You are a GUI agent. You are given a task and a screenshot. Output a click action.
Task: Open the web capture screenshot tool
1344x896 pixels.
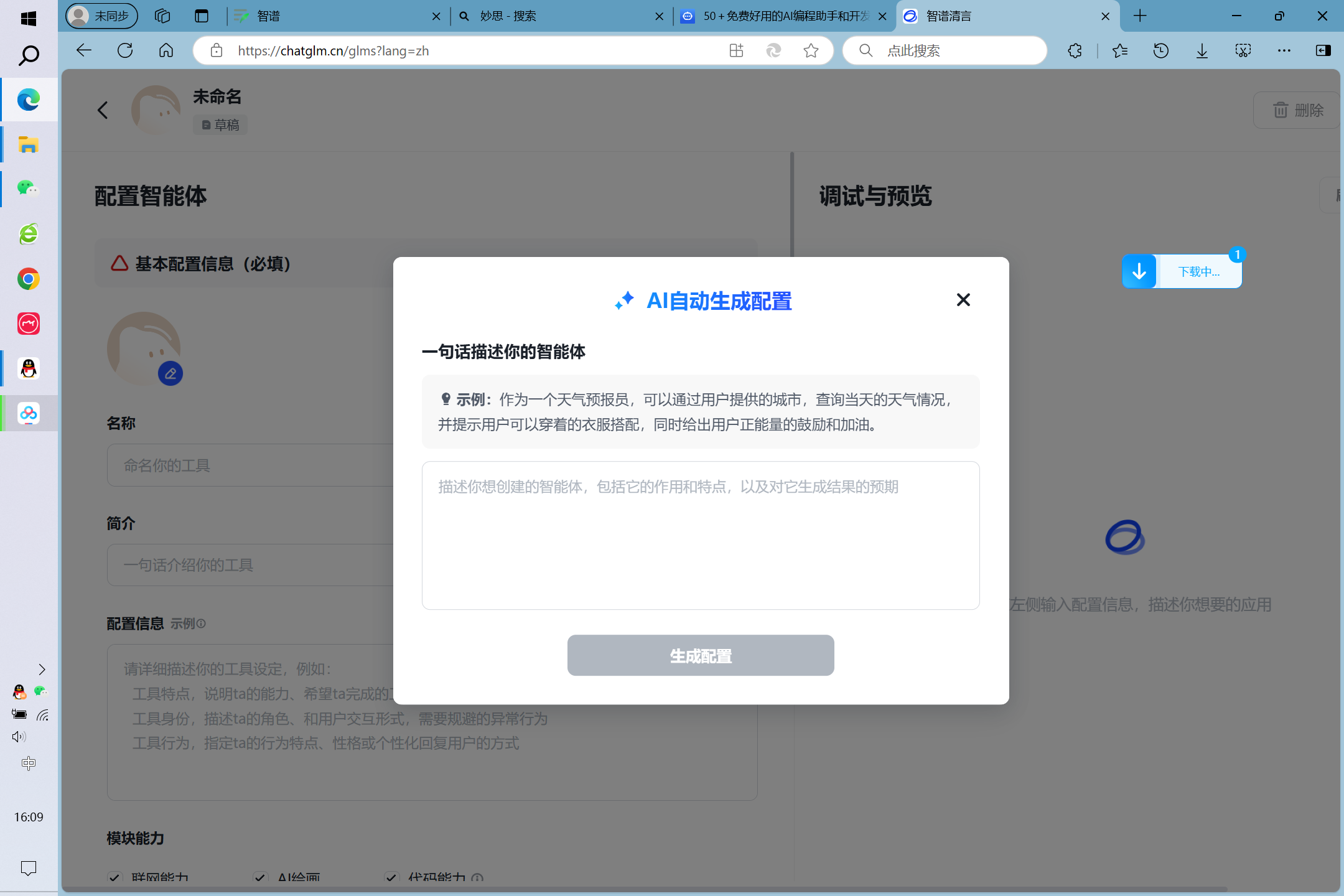pyautogui.click(x=1243, y=50)
